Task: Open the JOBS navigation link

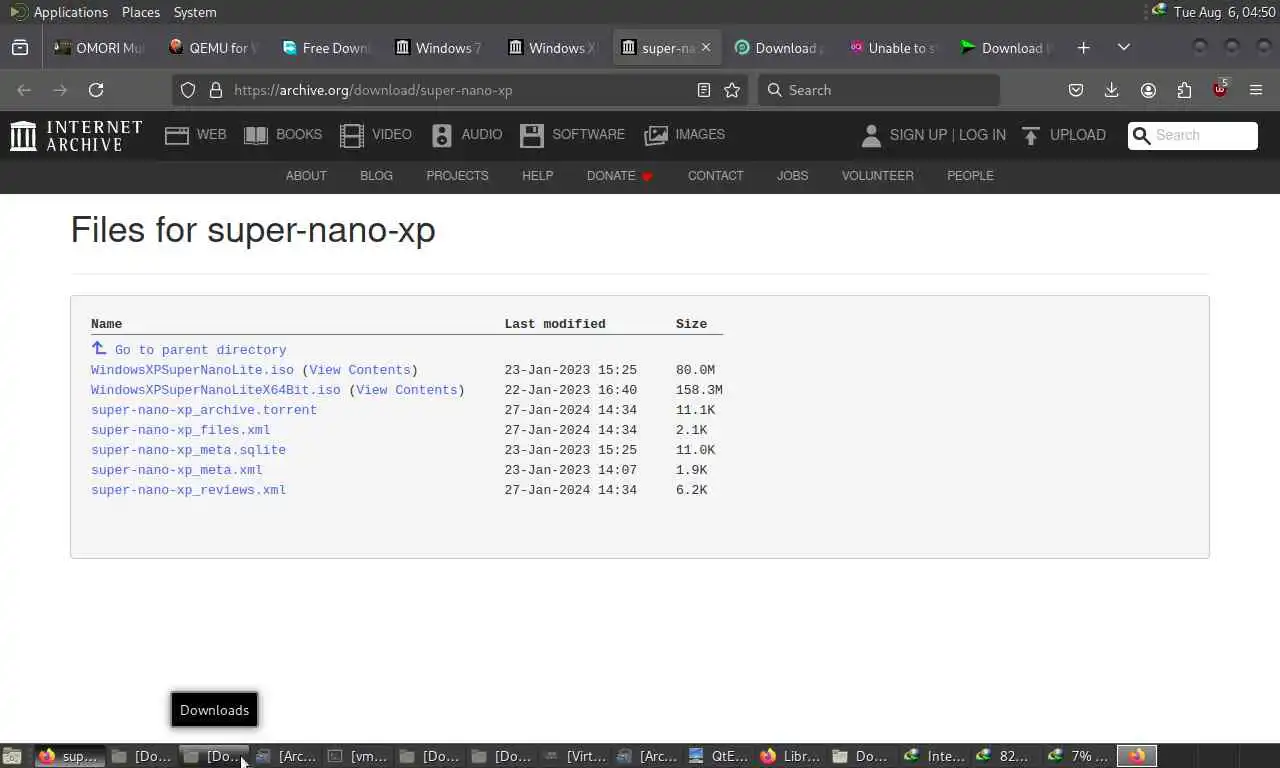Action: pyautogui.click(x=792, y=176)
